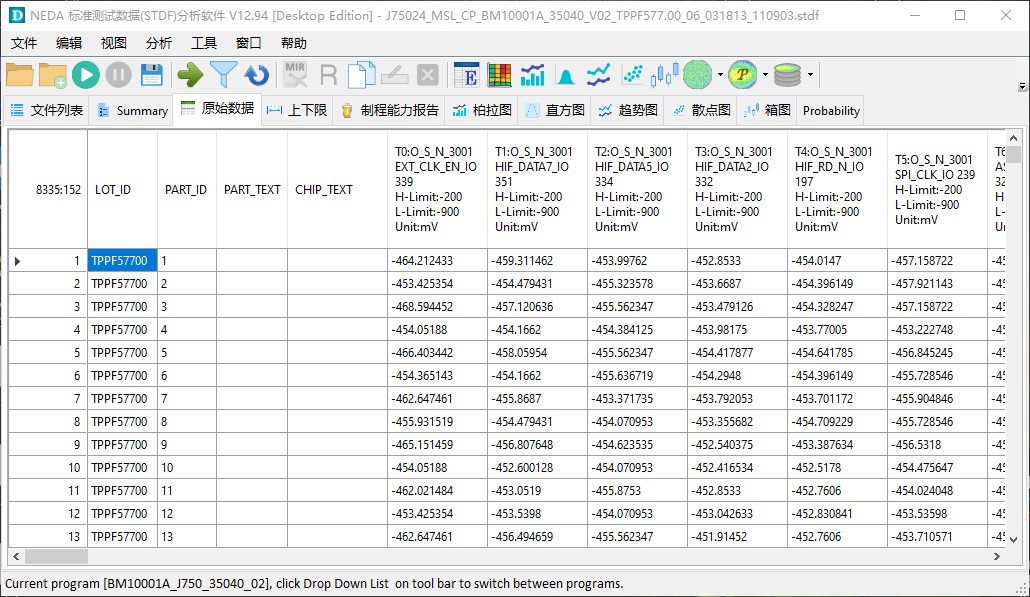This screenshot has width=1030, height=597.
Task: Open the Probability tab
Action: [x=830, y=111]
